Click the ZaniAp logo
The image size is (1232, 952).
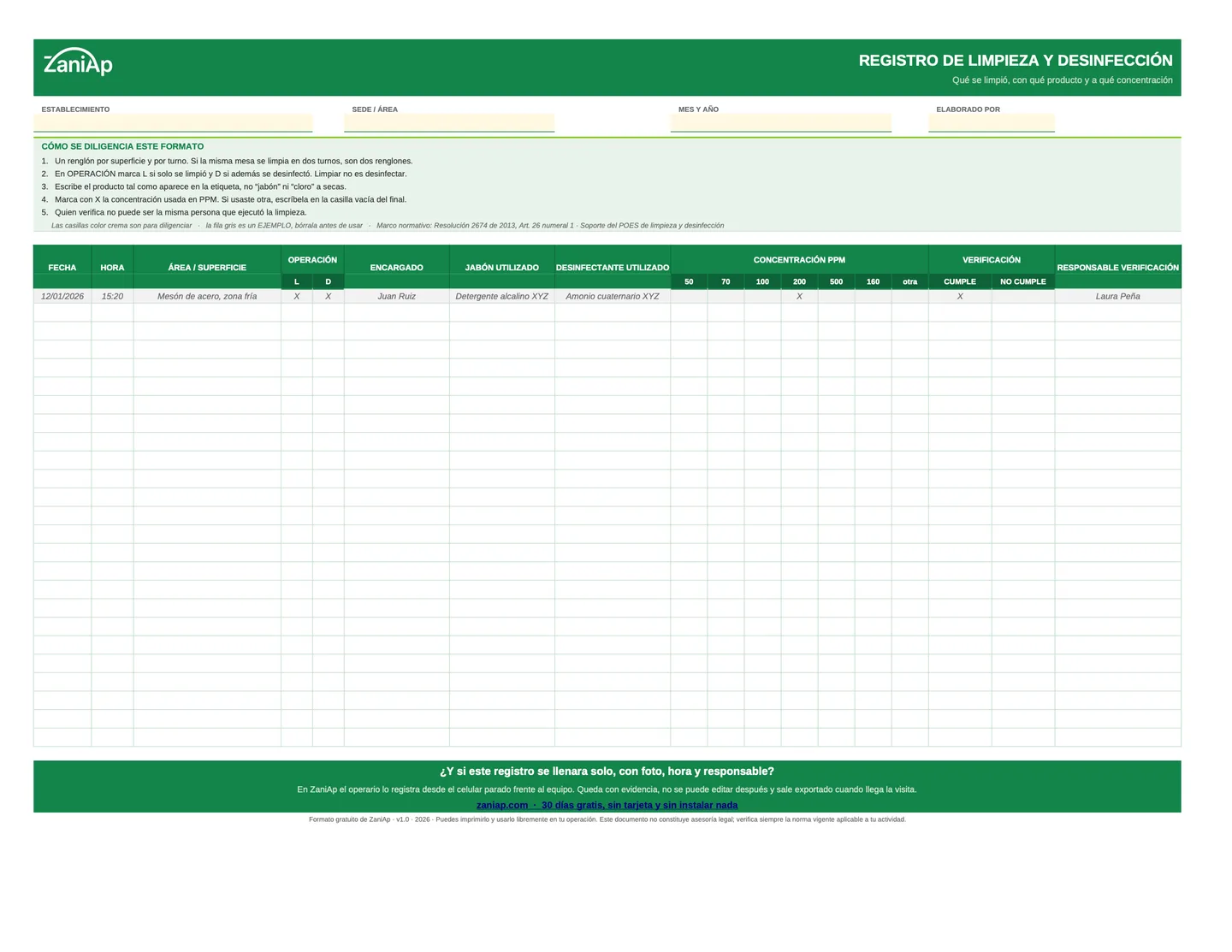pos(78,62)
